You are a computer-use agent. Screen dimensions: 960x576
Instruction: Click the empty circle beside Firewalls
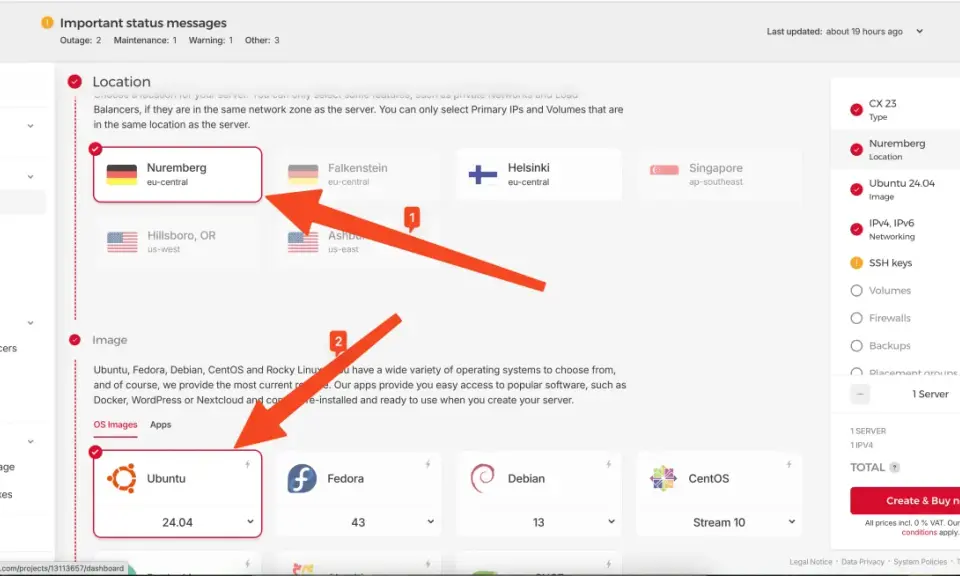[x=857, y=318]
